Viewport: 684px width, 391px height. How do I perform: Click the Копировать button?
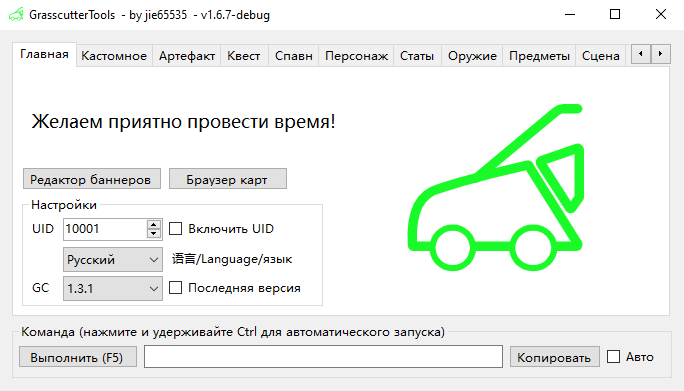(554, 357)
